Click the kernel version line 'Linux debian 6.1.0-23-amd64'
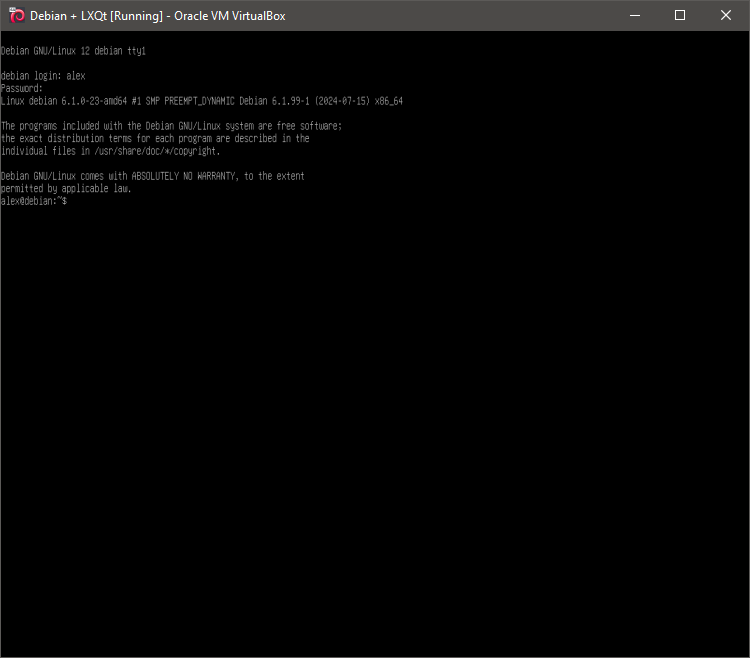750x658 pixels. (x=202, y=101)
